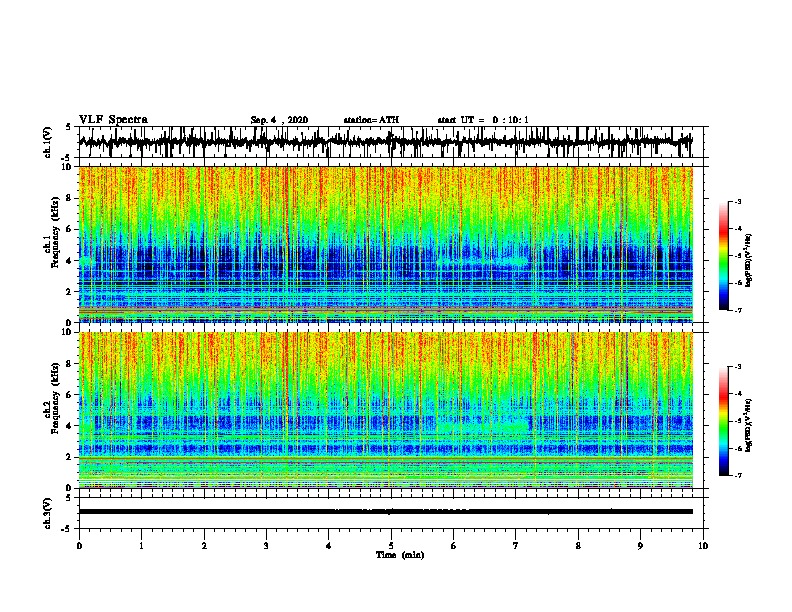The image size is (792, 612).
Task: Click the "Time (min)" x-axis label
Action: click(400, 555)
